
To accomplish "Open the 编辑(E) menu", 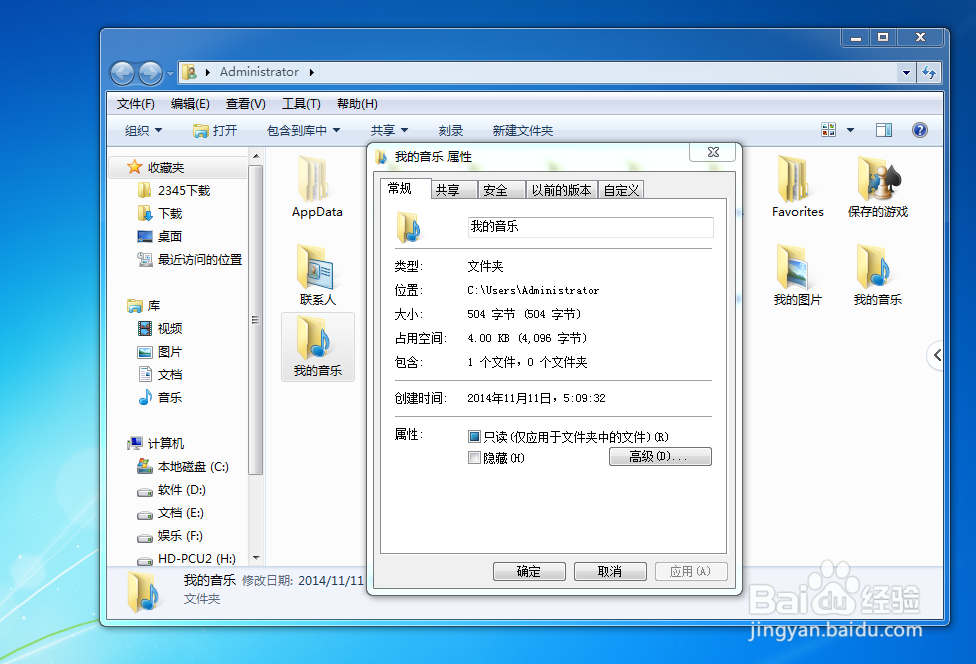I will pyautogui.click(x=190, y=104).
